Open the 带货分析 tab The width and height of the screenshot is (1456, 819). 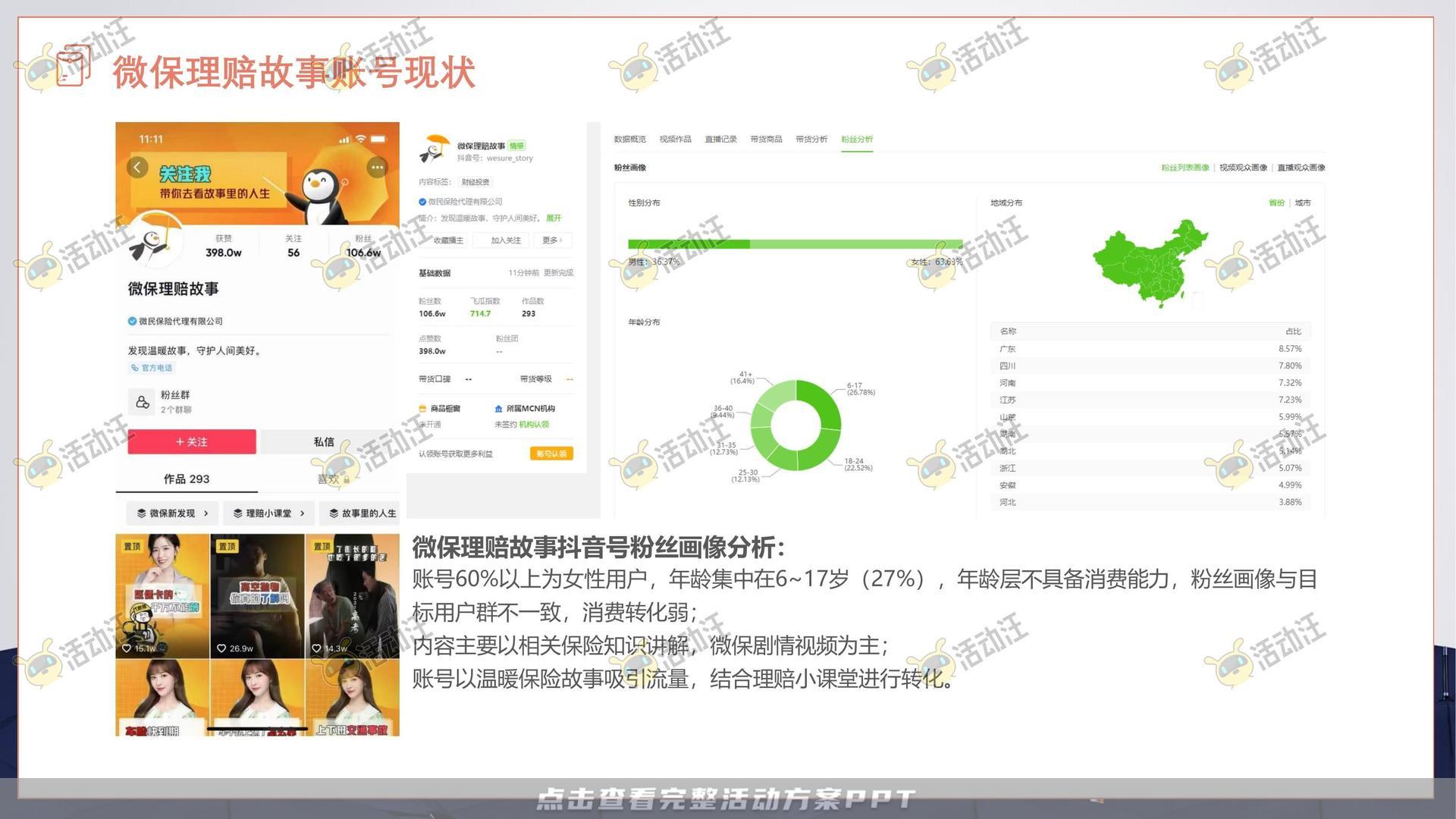click(812, 139)
